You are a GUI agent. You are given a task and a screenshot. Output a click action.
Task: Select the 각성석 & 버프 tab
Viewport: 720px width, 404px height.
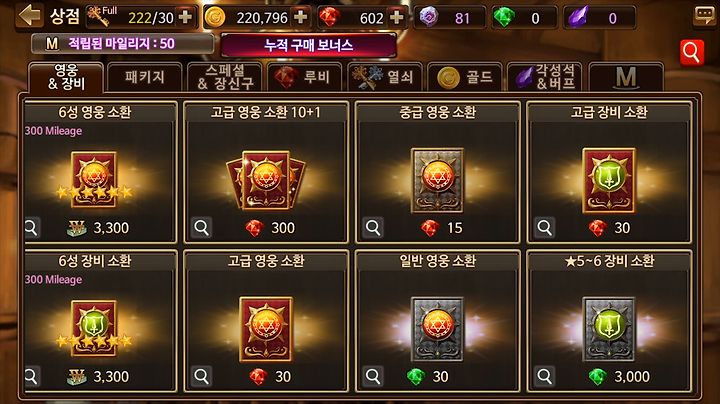[x=545, y=77]
